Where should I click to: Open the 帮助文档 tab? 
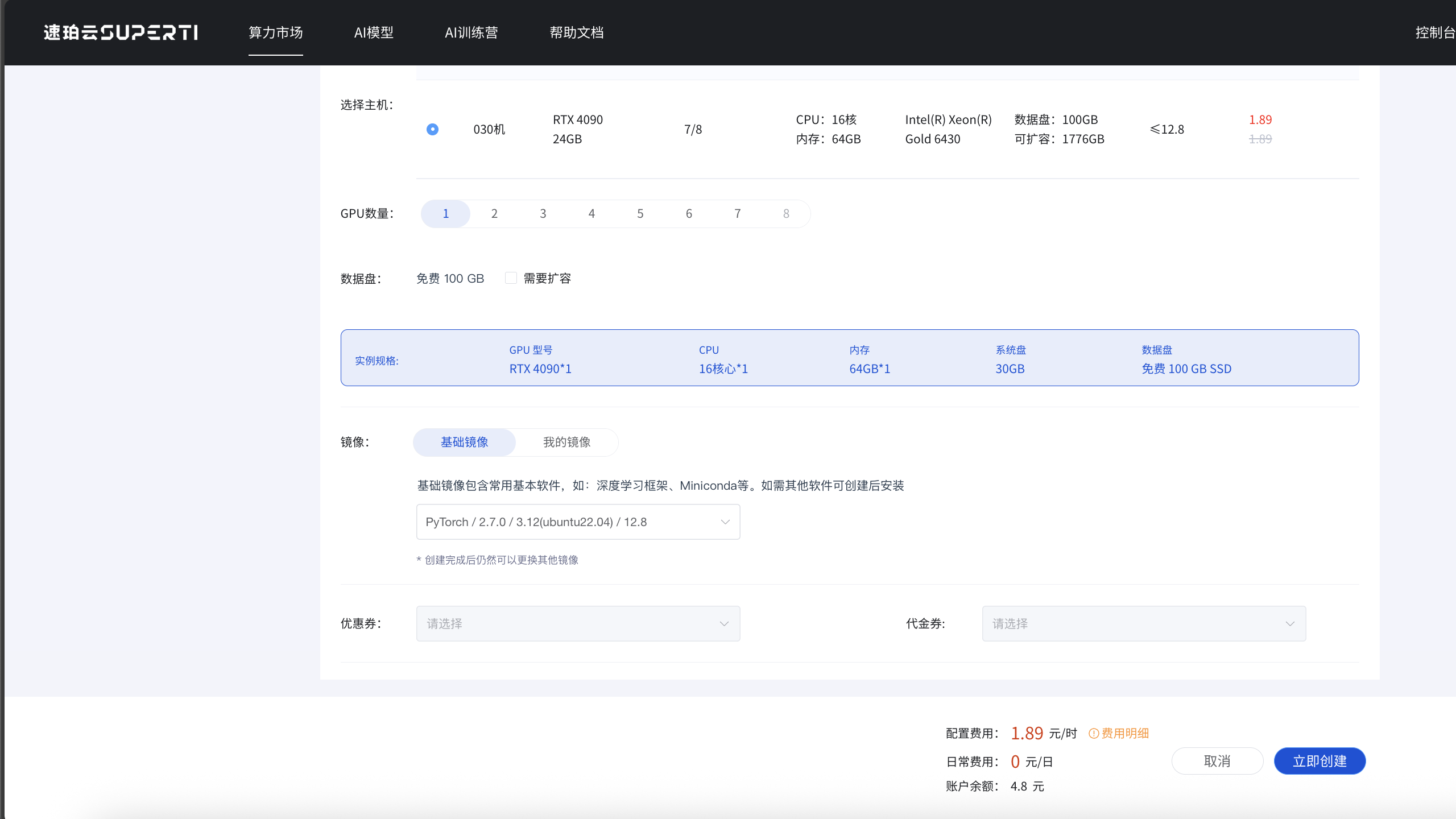coord(577,32)
